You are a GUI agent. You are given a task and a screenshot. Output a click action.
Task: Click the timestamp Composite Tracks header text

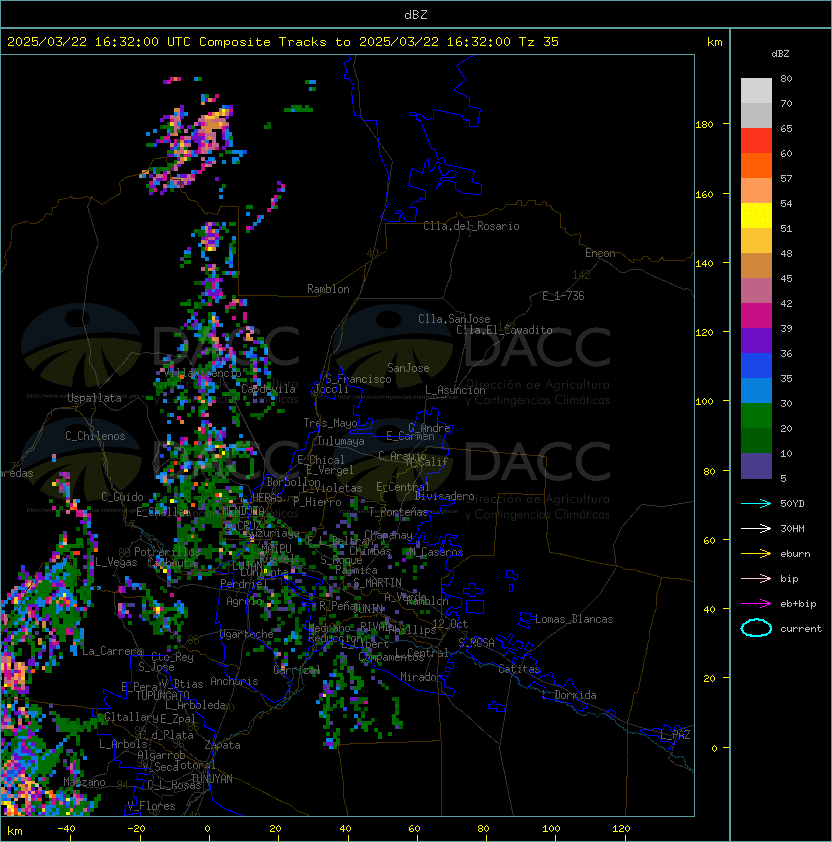pyautogui.click(x=283, y=42)
